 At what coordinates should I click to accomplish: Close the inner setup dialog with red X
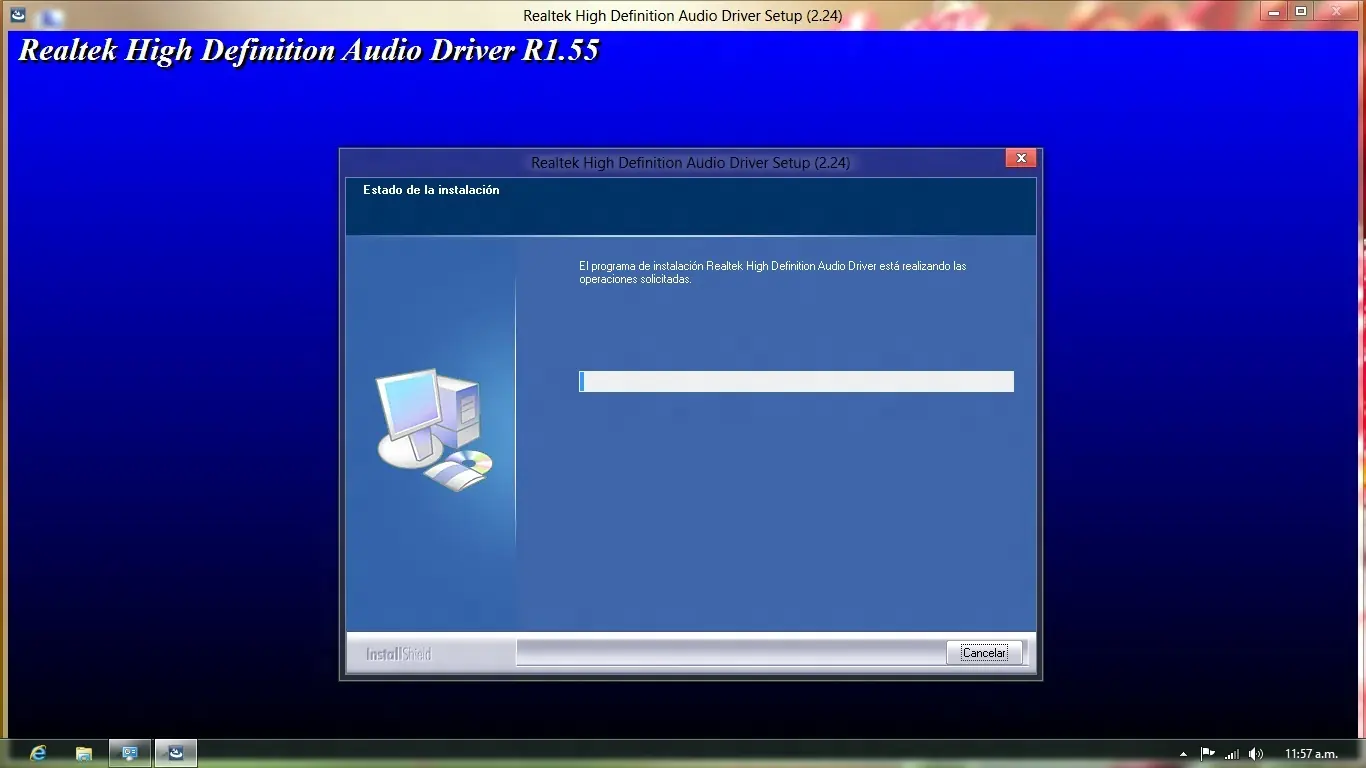[1021, 158]
